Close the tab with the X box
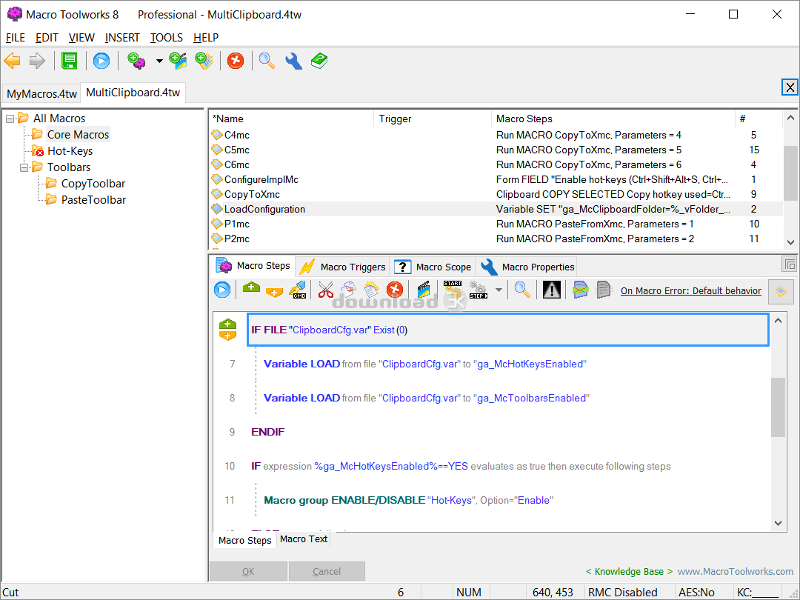Screen dimensions: 800x600 [789, 87]
